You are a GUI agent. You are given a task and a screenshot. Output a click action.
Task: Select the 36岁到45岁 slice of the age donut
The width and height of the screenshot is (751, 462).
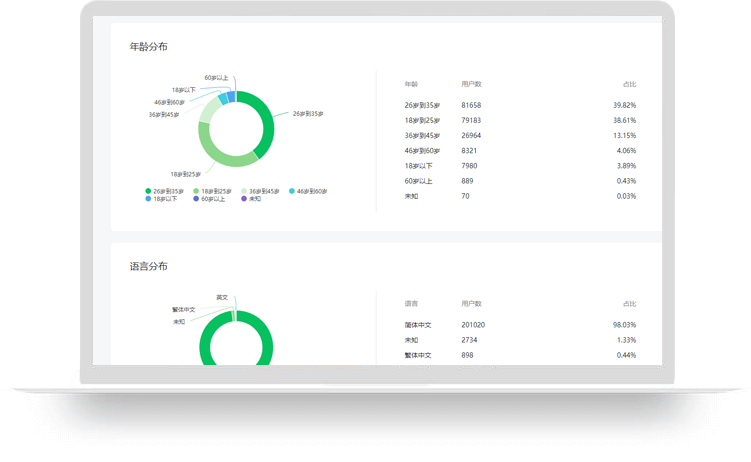pos(206,110)
